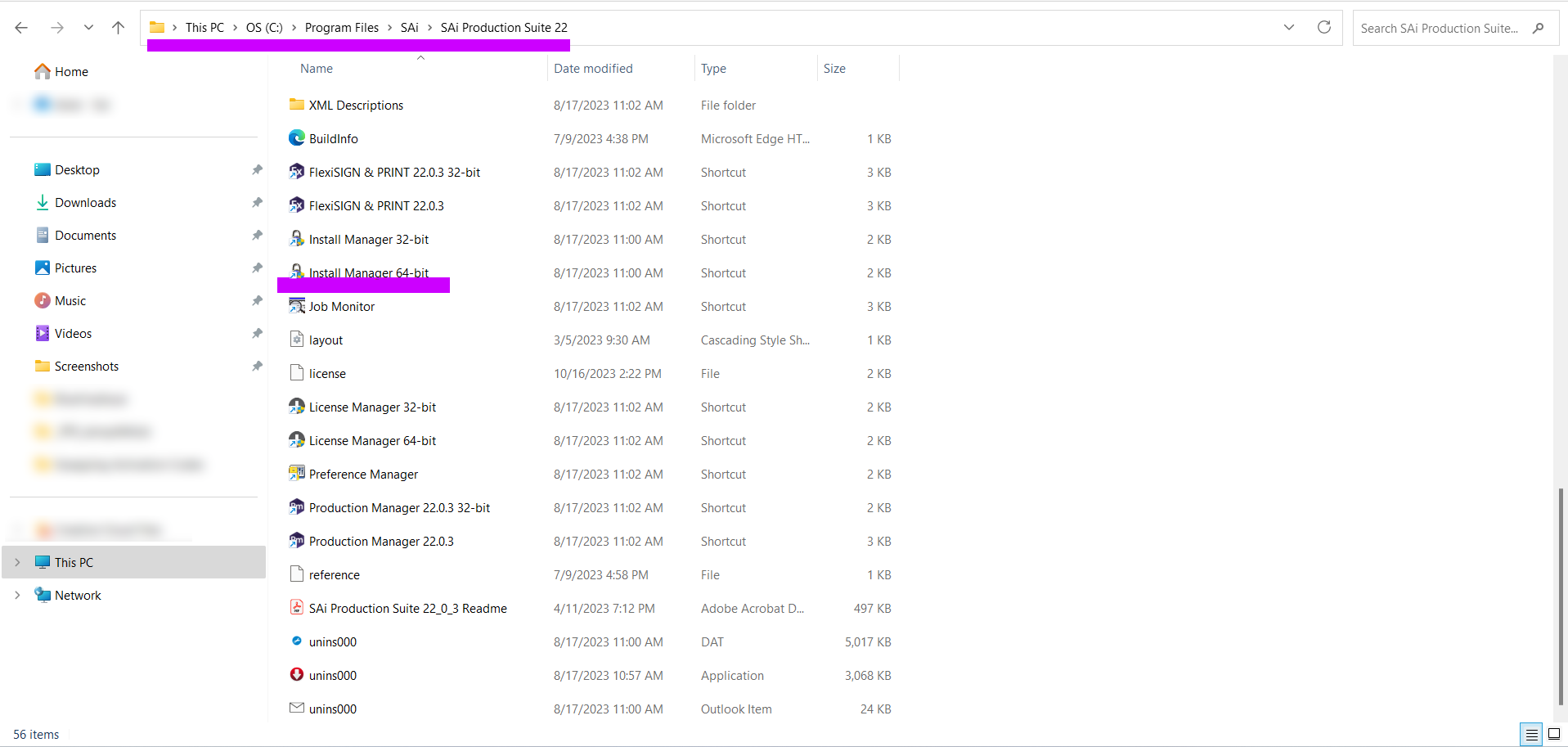Image resolution: width=1568 pixels, height=747 pixels.
Task: Select 'Cascading Style Sh...' type cell
Action: click(755, 340)
